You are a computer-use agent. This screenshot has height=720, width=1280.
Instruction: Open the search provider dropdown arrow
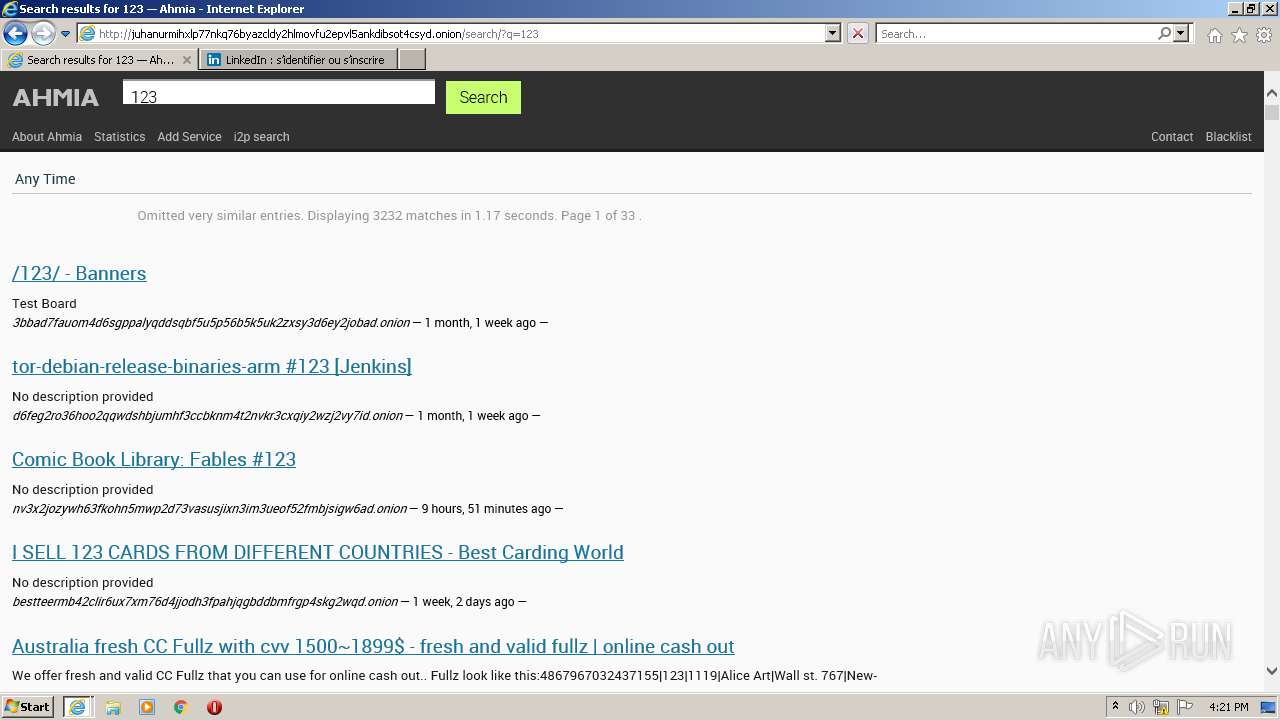(x=1181, y=33)
